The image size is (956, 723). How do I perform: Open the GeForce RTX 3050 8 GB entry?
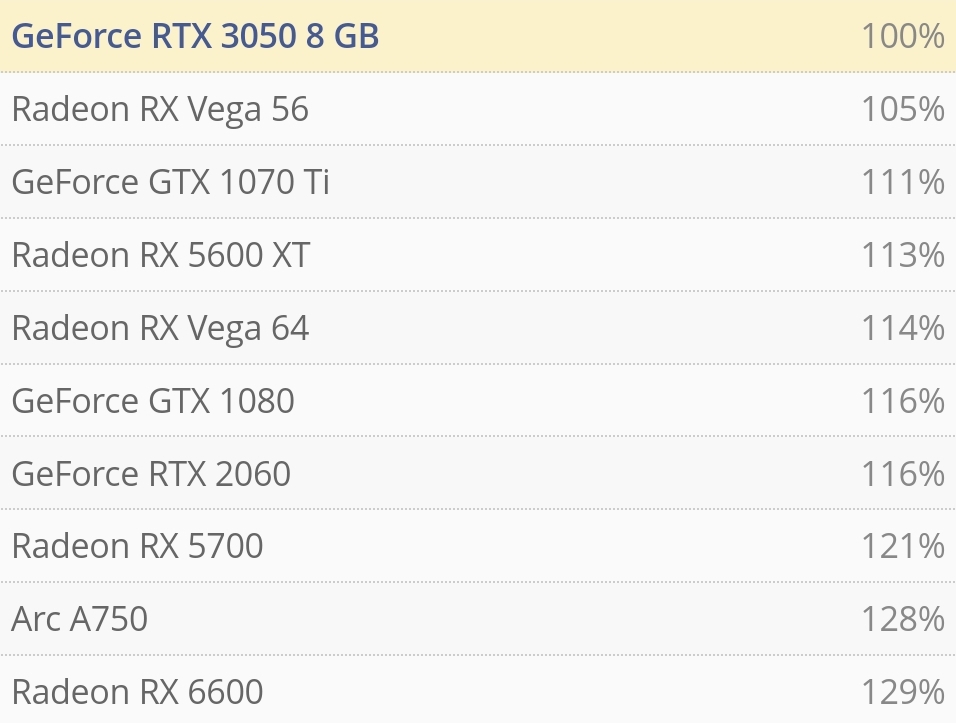point(195,36)
